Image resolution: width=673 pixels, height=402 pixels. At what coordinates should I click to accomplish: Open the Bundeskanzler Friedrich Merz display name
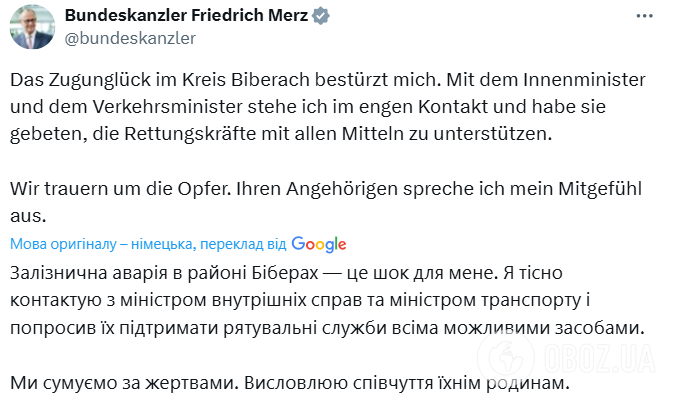pyautogui.click(x=186, y=16)
